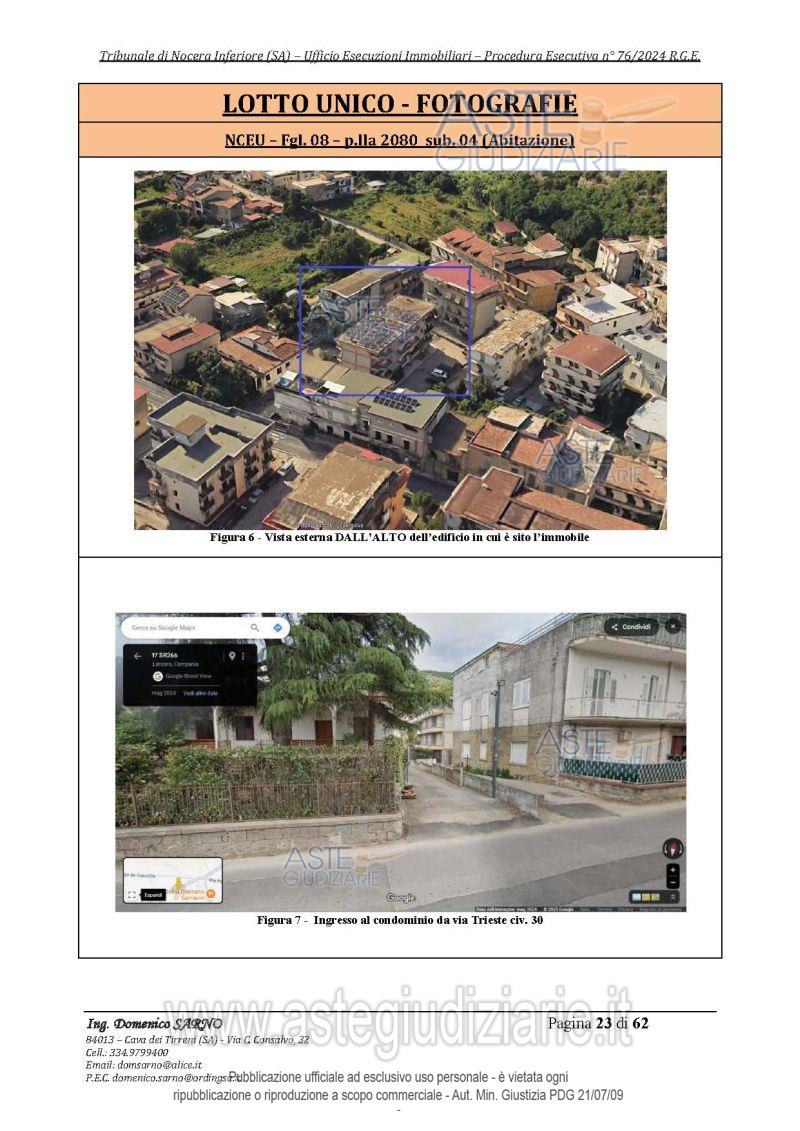
Task: Zoom in with the plus button
Action: click(x=673, y=870)
